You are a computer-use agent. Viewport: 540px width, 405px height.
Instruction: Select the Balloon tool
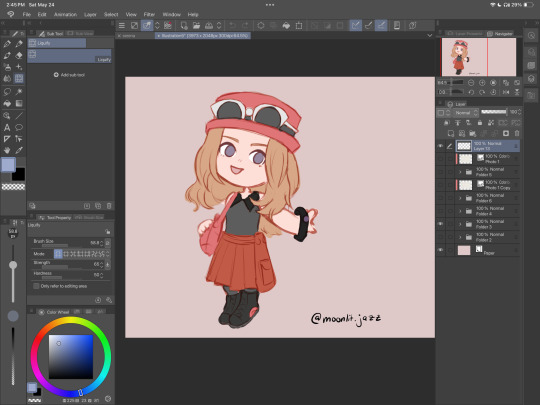[x=19, y=128]
